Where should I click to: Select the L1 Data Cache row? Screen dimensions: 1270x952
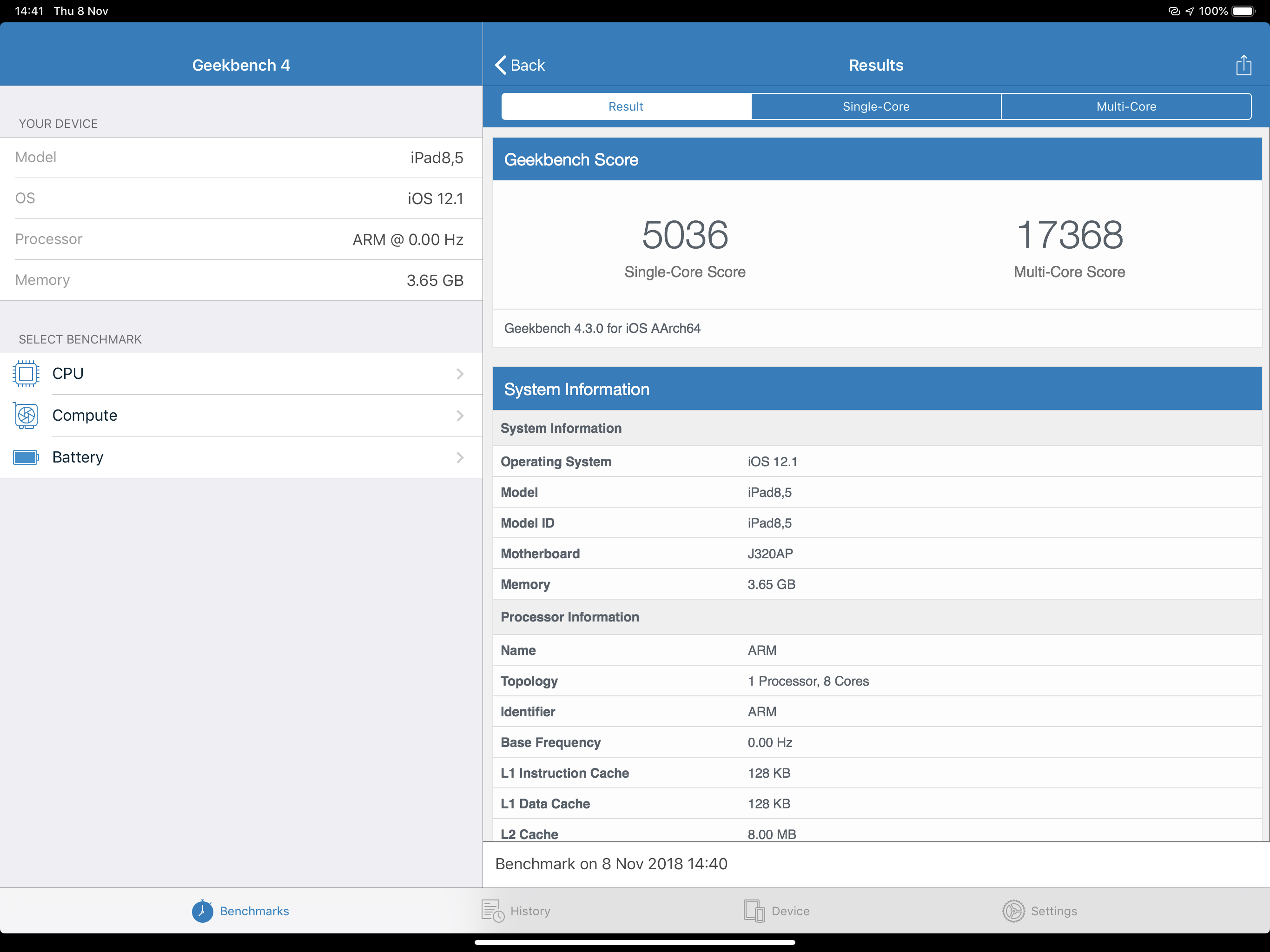click(877, 804)
